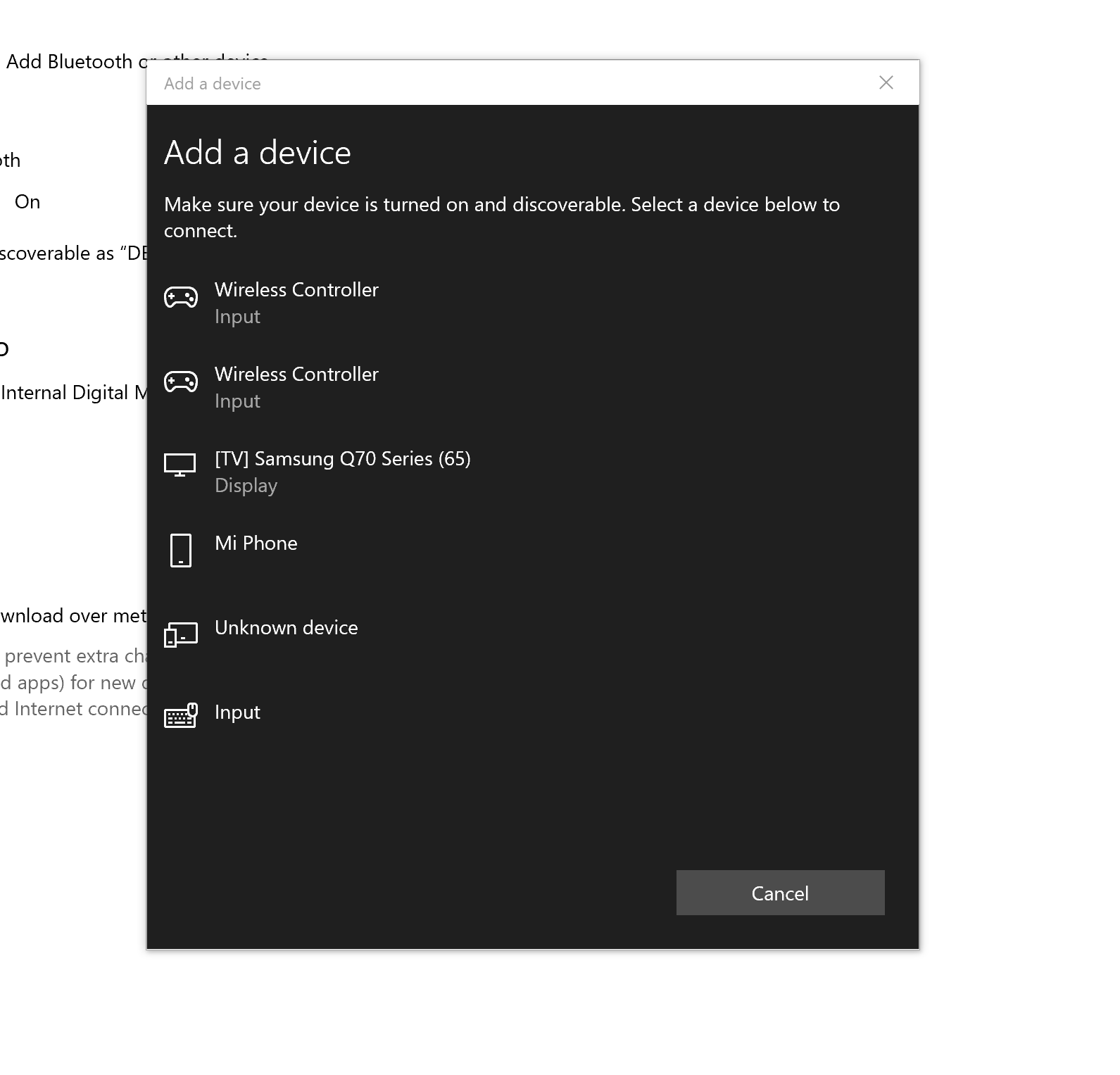Click the Internal Digital entry in Settings
Image resolution: width=1120 pixels, height=1075 pixels.
click(x=73, y=392)
